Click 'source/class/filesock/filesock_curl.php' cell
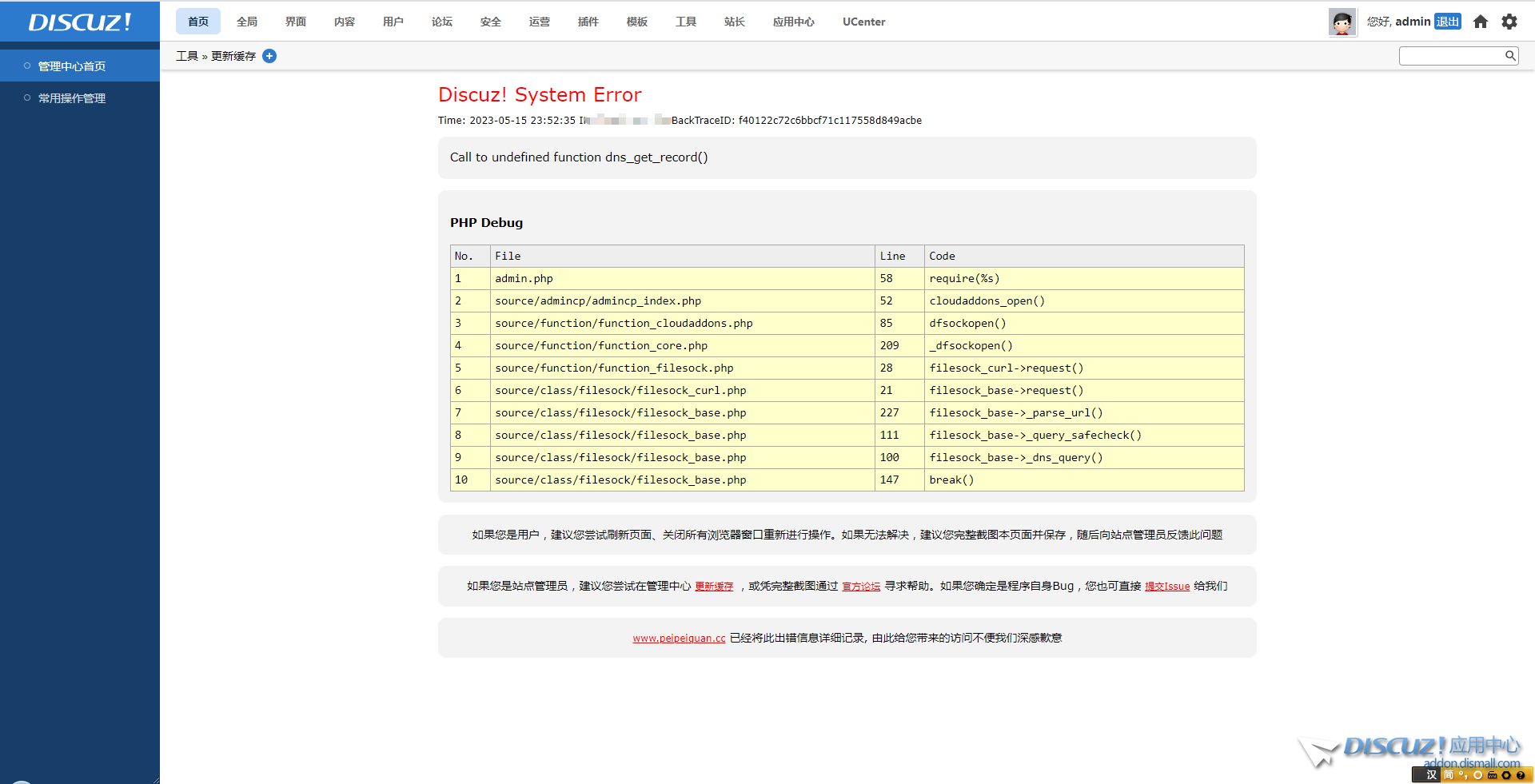The width and height of the screenshot is (1535, 784). [682, 390]
